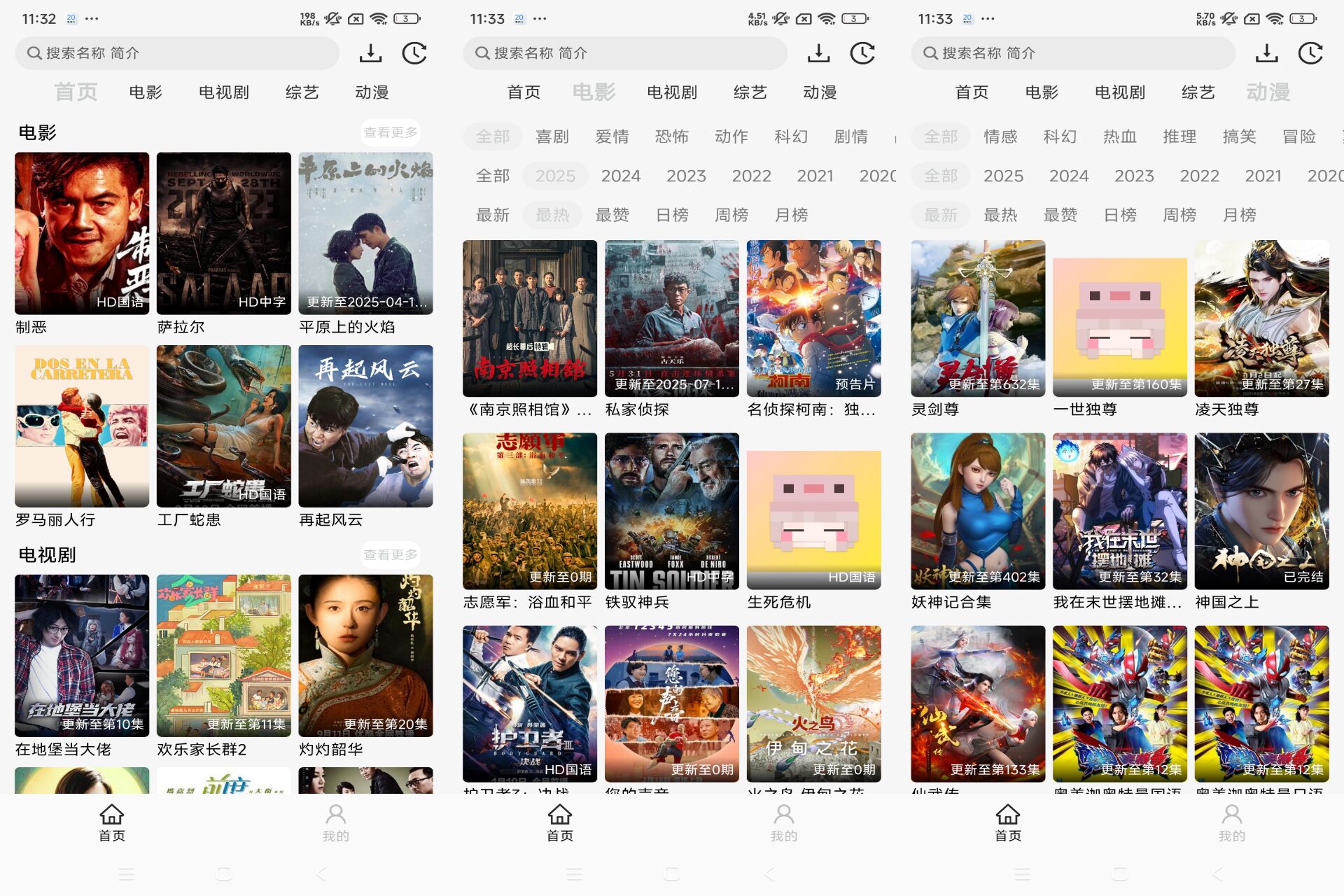Click 查看更多 next to the 电影 section
The image size is (1344, 896).
(x=390, y=132)
